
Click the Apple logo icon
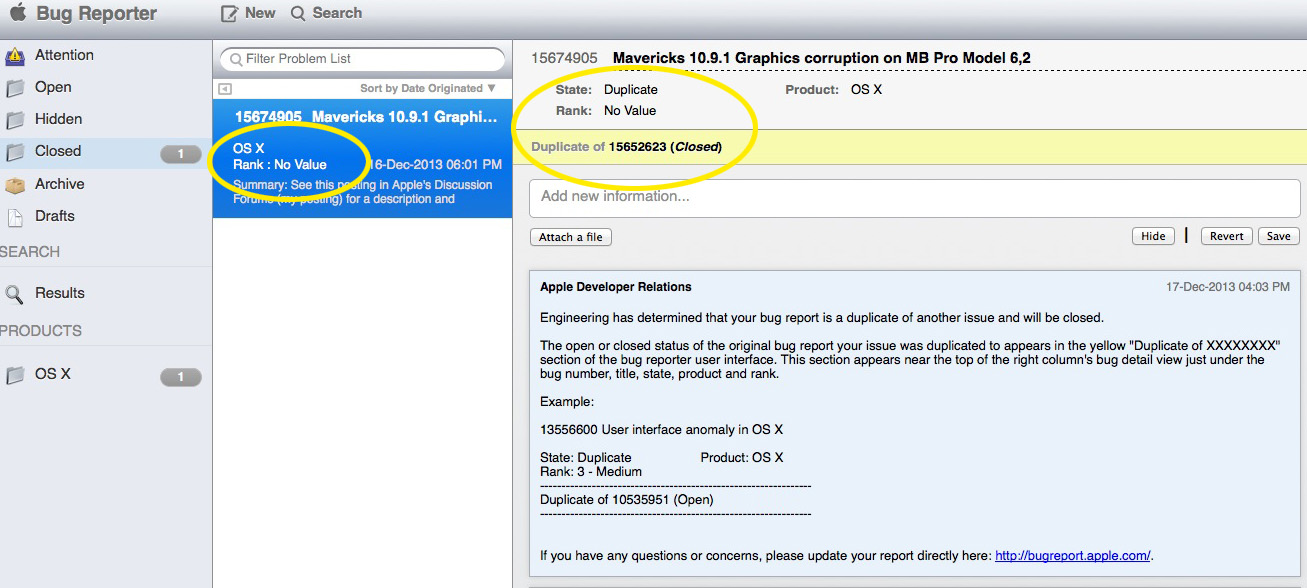(18, 12)
